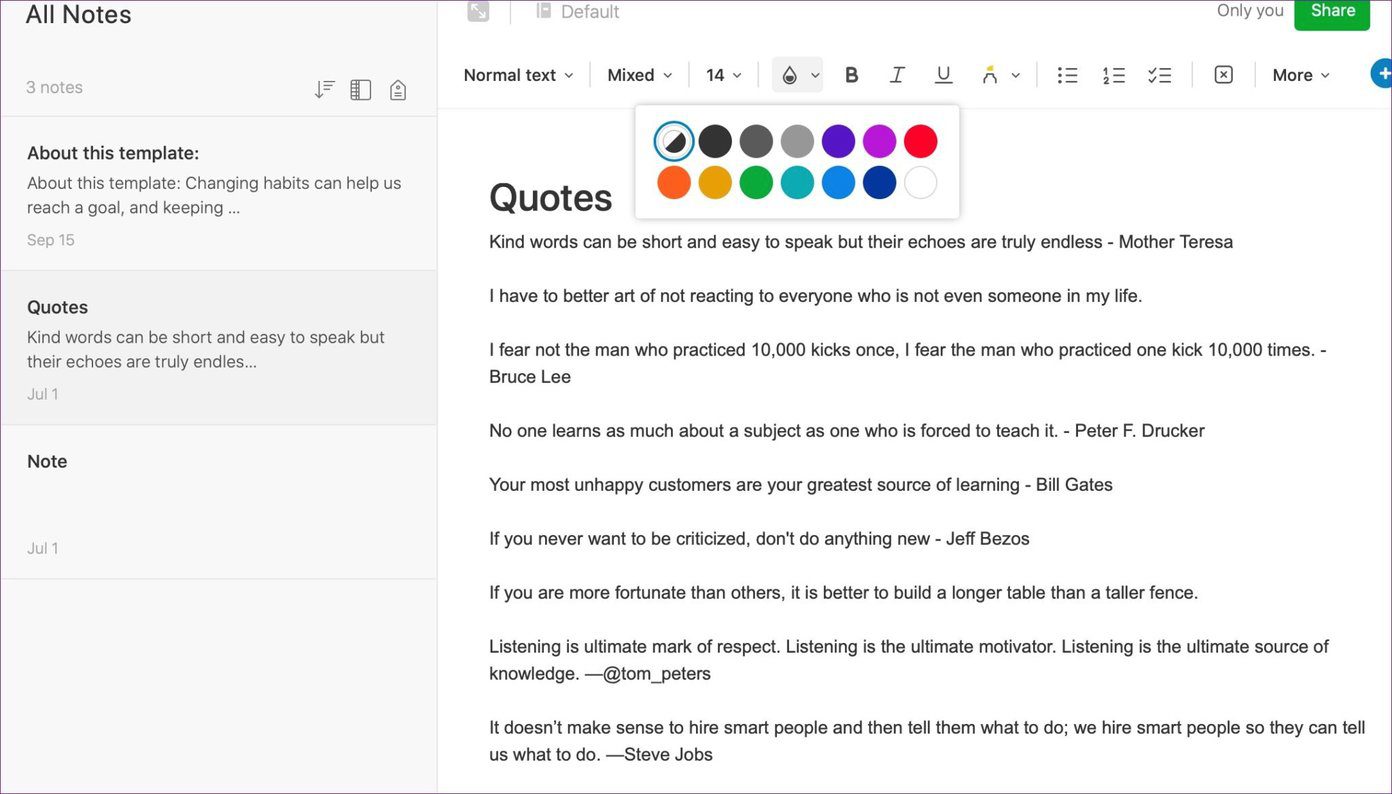Screen dimensions: 1392x794
Task: Pick the orange color swatch
Action: pos(674,183)
